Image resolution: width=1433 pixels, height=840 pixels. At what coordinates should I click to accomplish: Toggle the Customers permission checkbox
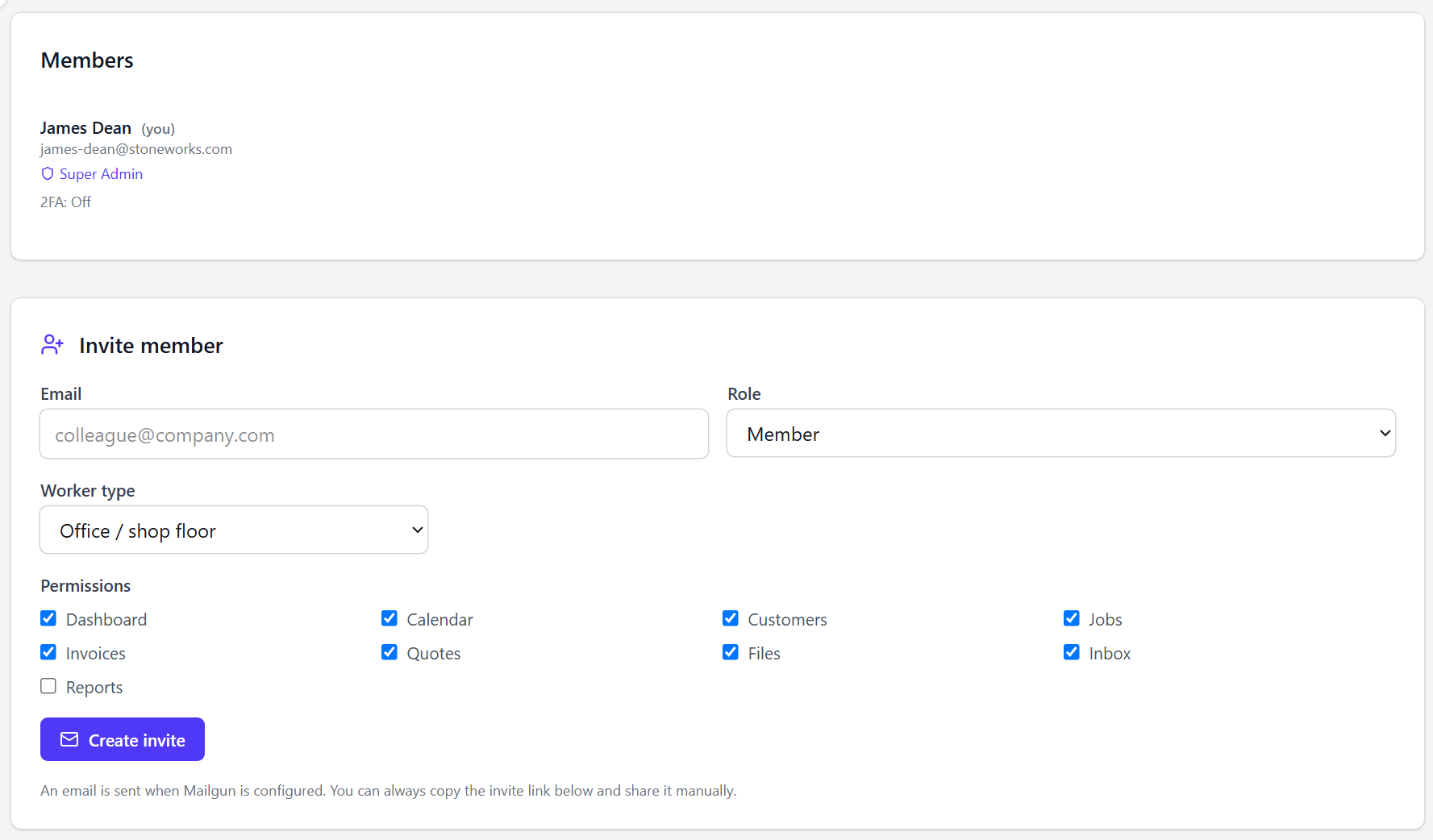pos(731,618)
